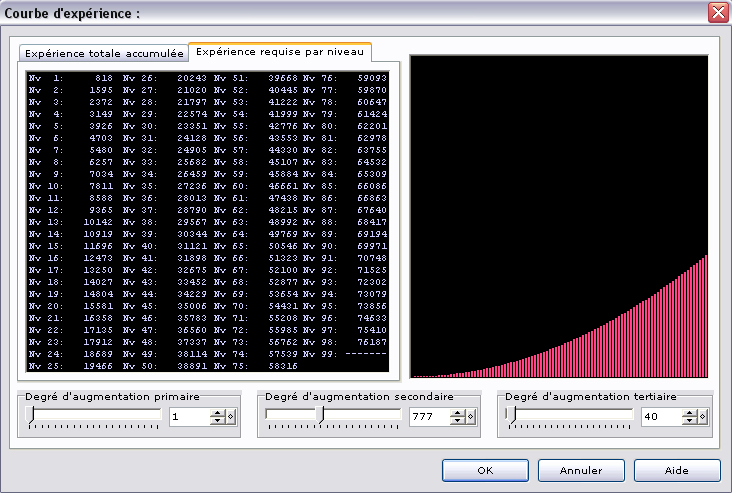Image resolution: width=732 pixels, height=493 pixels.
Task: Focus the secondary augmentation field showing 777
Action: click(x=427, y=417)
